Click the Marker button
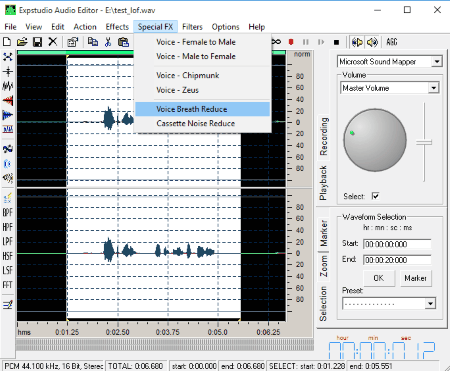 pos(415,278)
